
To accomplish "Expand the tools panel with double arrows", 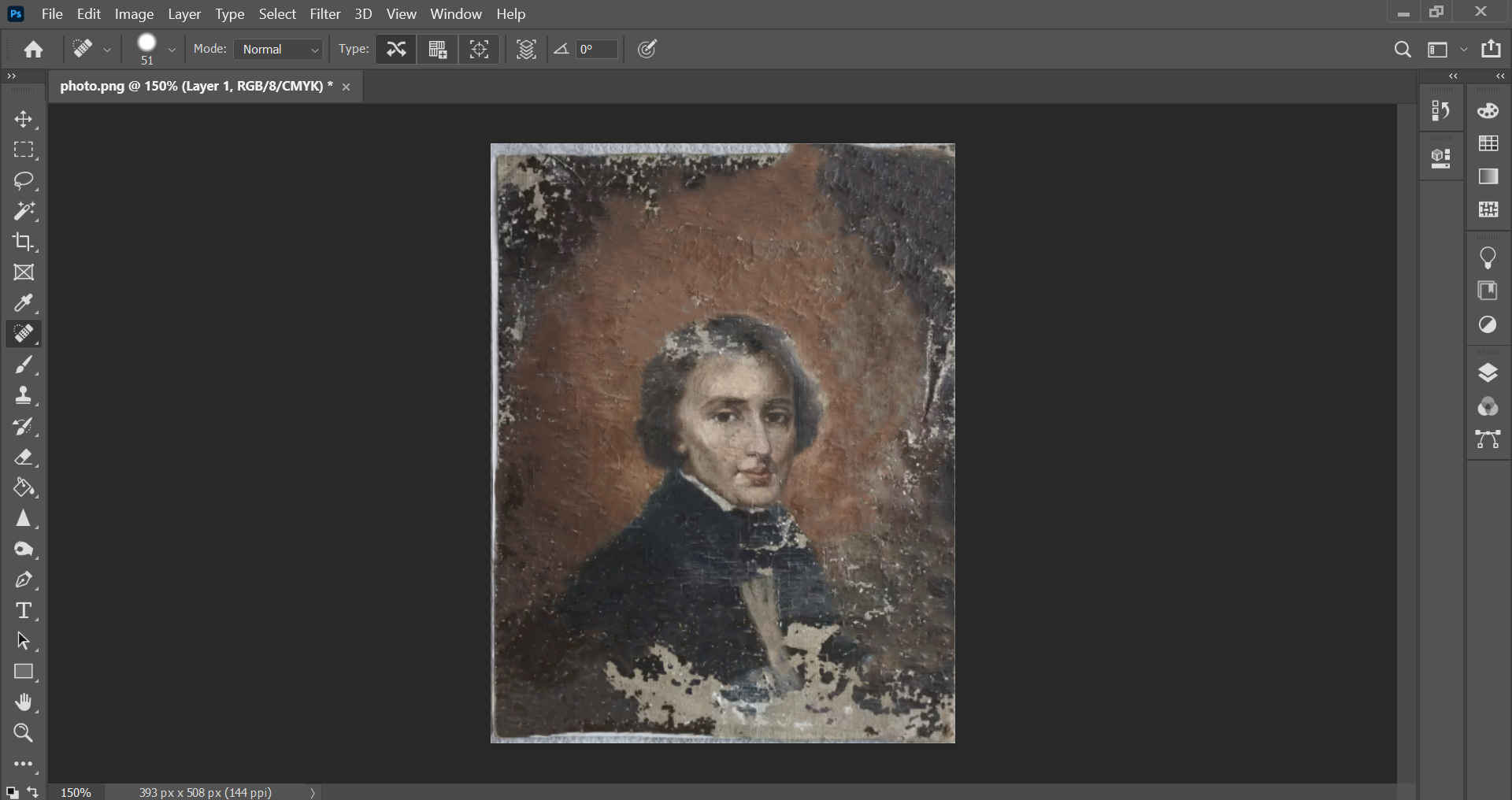I will pos(11,76).
